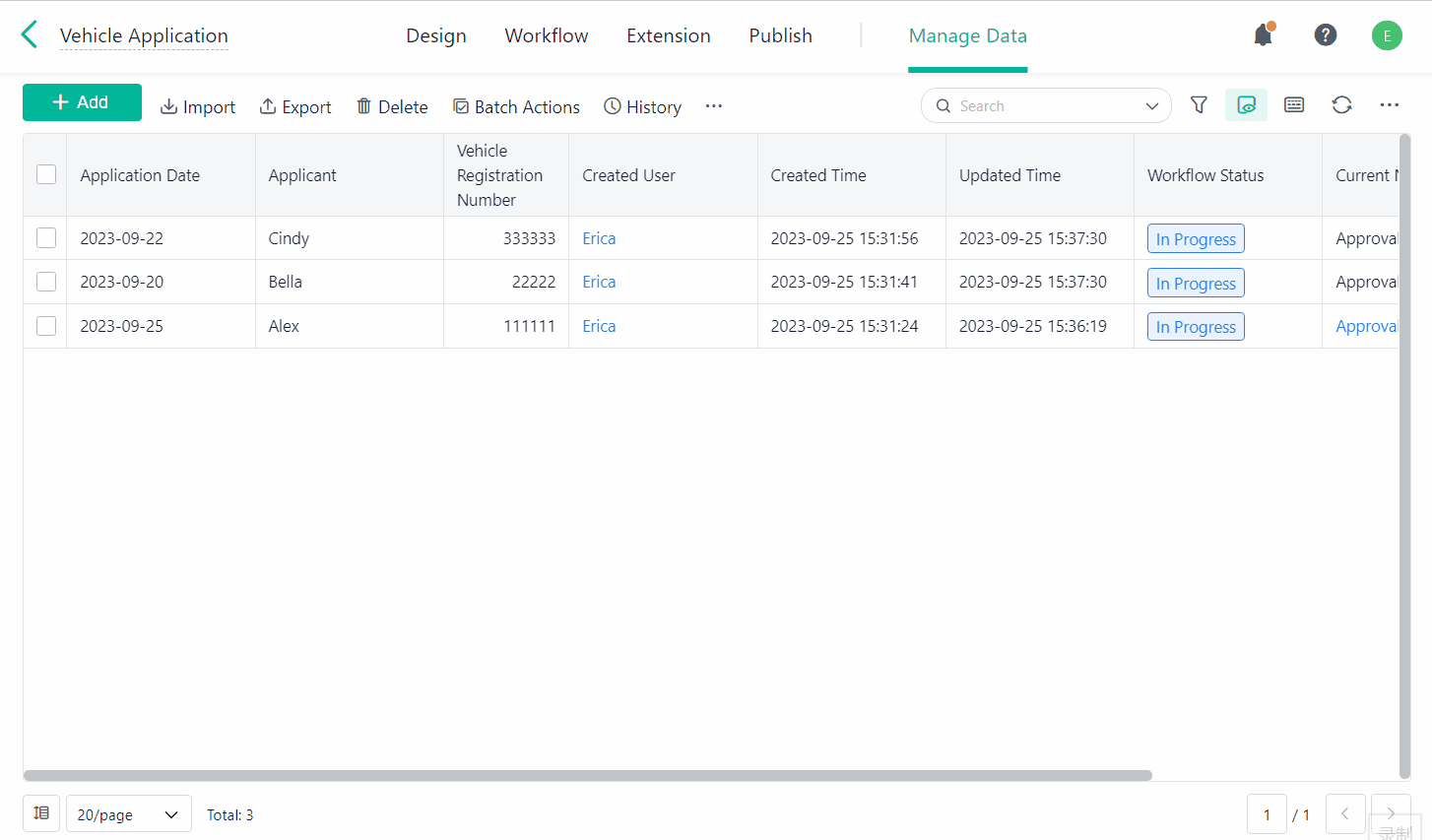Open the Batch Actions menu
The height and width of the screenshot is (840, 1432).
[516, 106]
